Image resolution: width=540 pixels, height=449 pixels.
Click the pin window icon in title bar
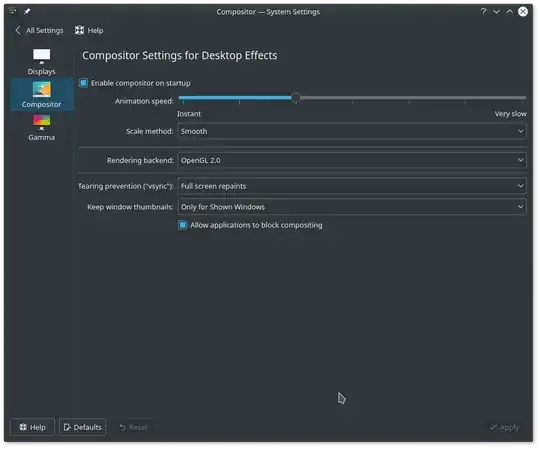click(x=27, y=11)
